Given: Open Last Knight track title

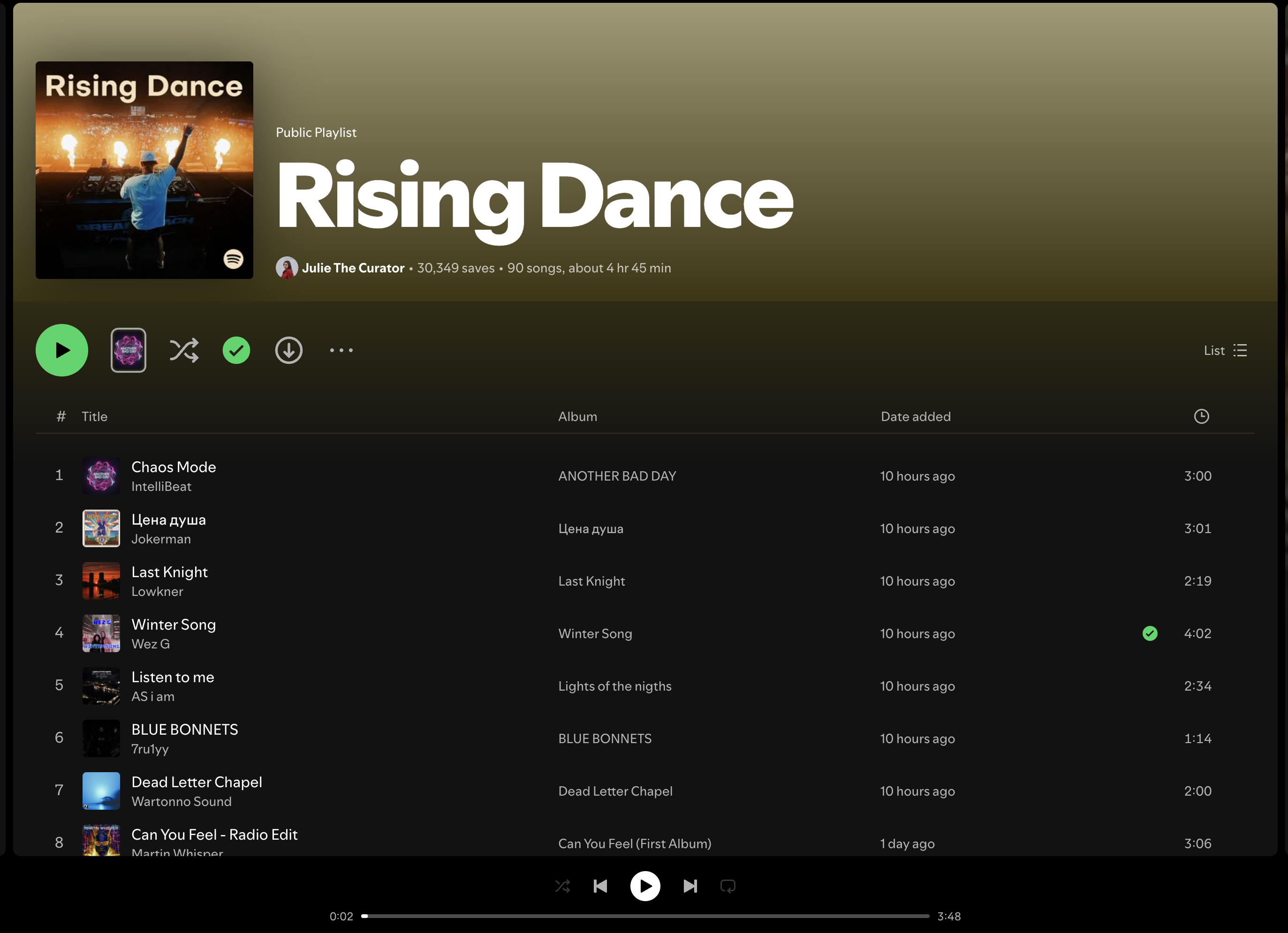Looking at the screenshot, I should (169, 572).
